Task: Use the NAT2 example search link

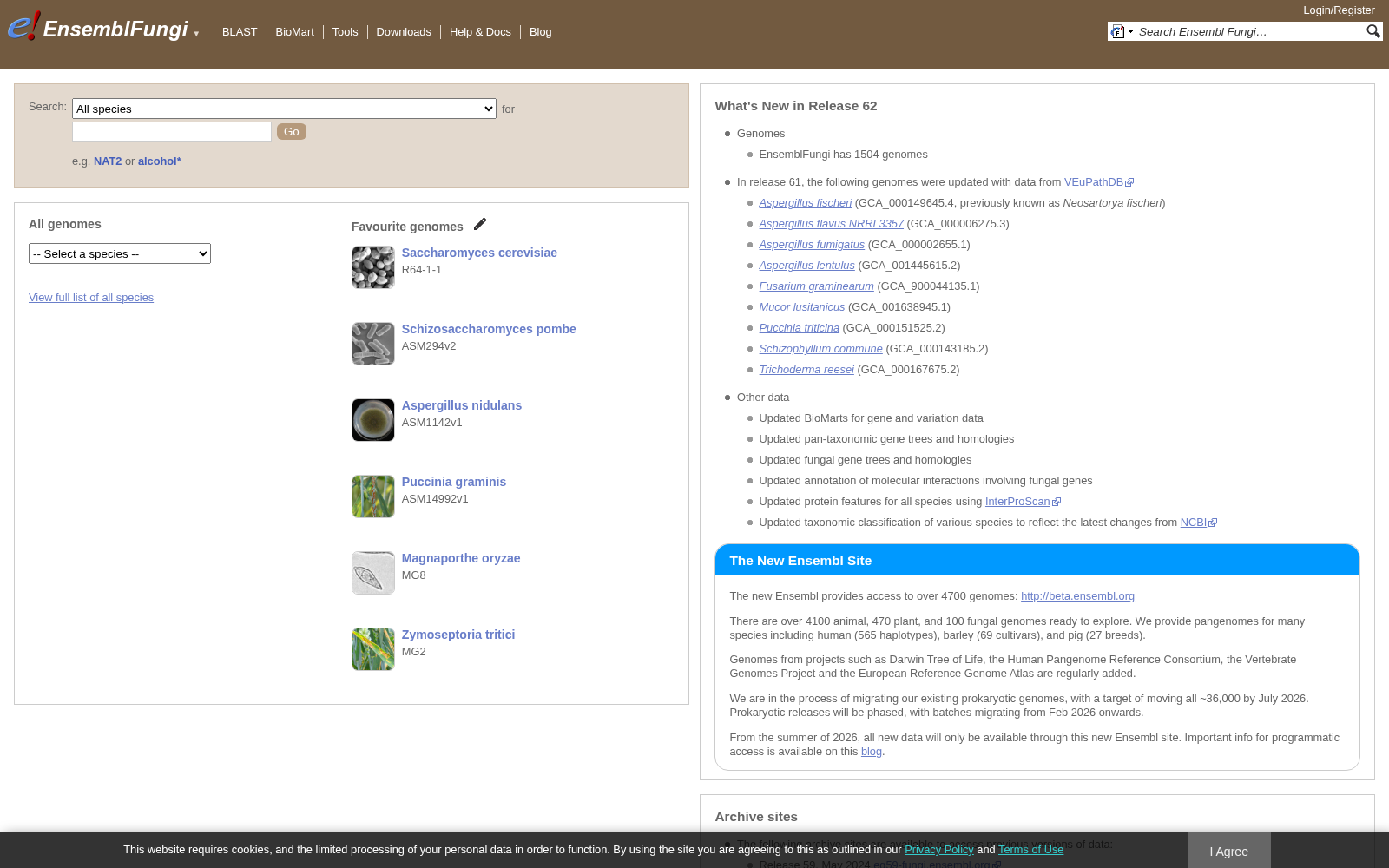Action: point(108,161)
